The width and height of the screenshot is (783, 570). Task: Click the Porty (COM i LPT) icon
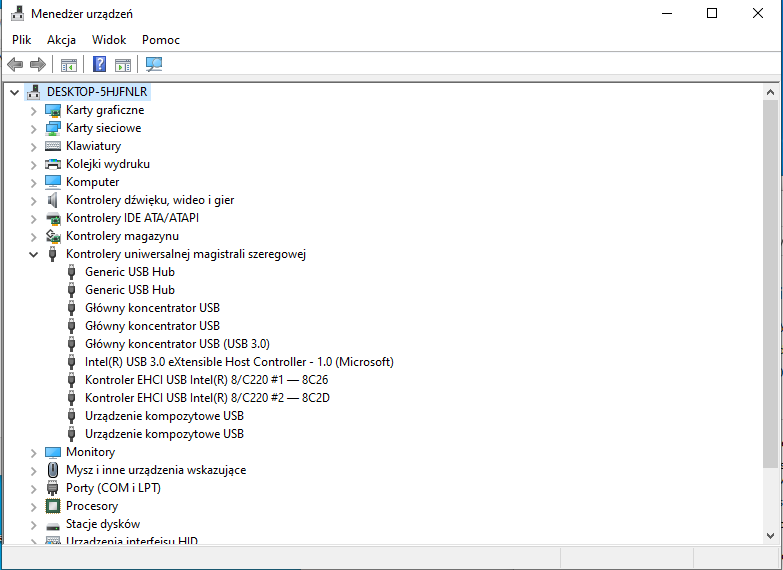click(x=52, y=488)
